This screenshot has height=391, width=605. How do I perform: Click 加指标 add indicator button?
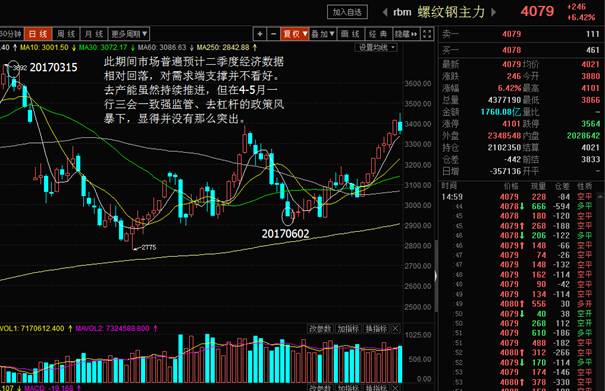[x=348, y=329]
